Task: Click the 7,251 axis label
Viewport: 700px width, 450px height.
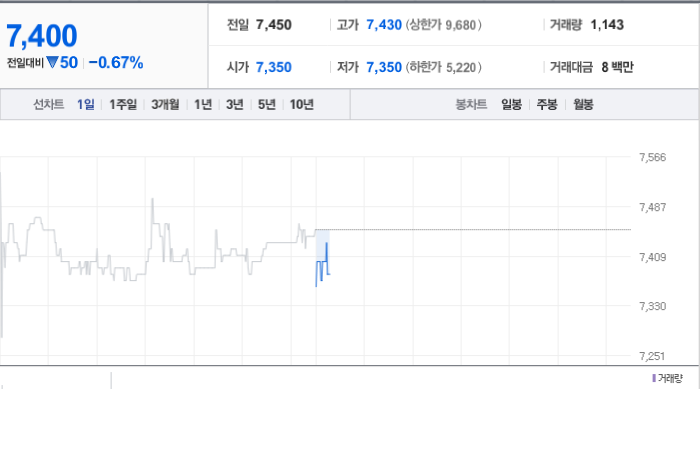Action: (x=652, y=356)
